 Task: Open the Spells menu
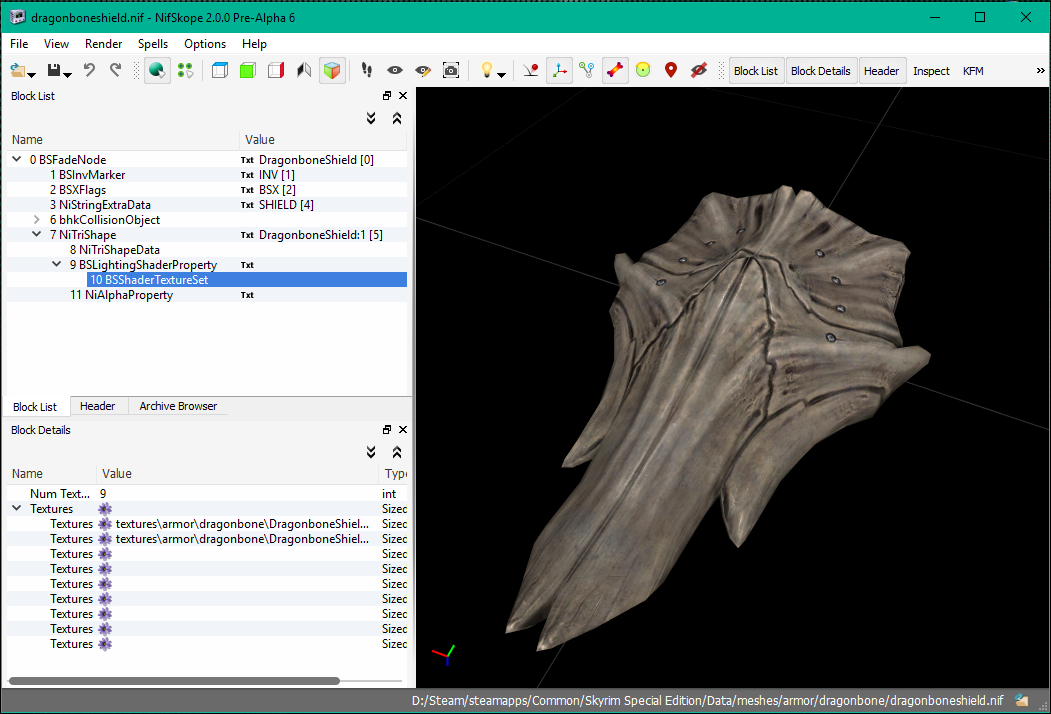point(153,44)
